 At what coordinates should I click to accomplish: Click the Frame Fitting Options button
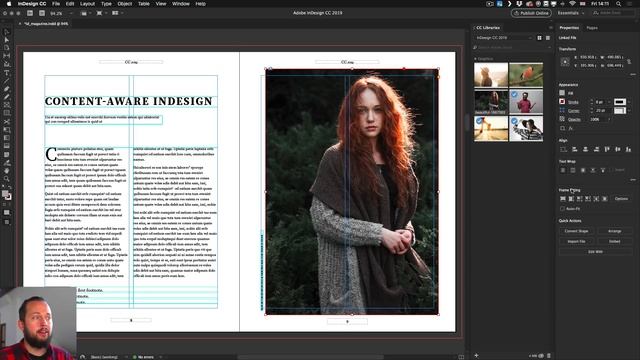point(621,199)
